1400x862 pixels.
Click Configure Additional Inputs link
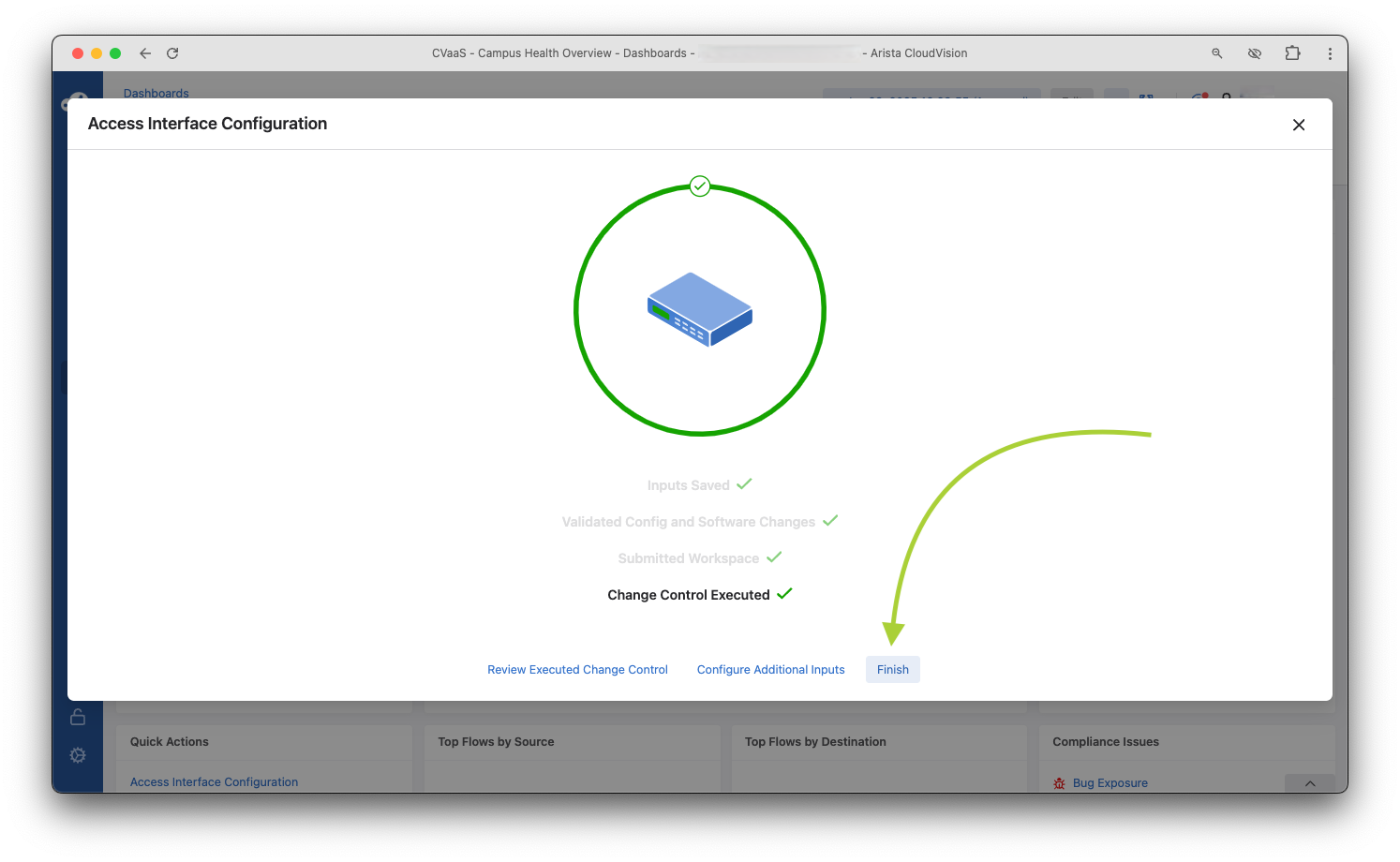tap(770, 669)
